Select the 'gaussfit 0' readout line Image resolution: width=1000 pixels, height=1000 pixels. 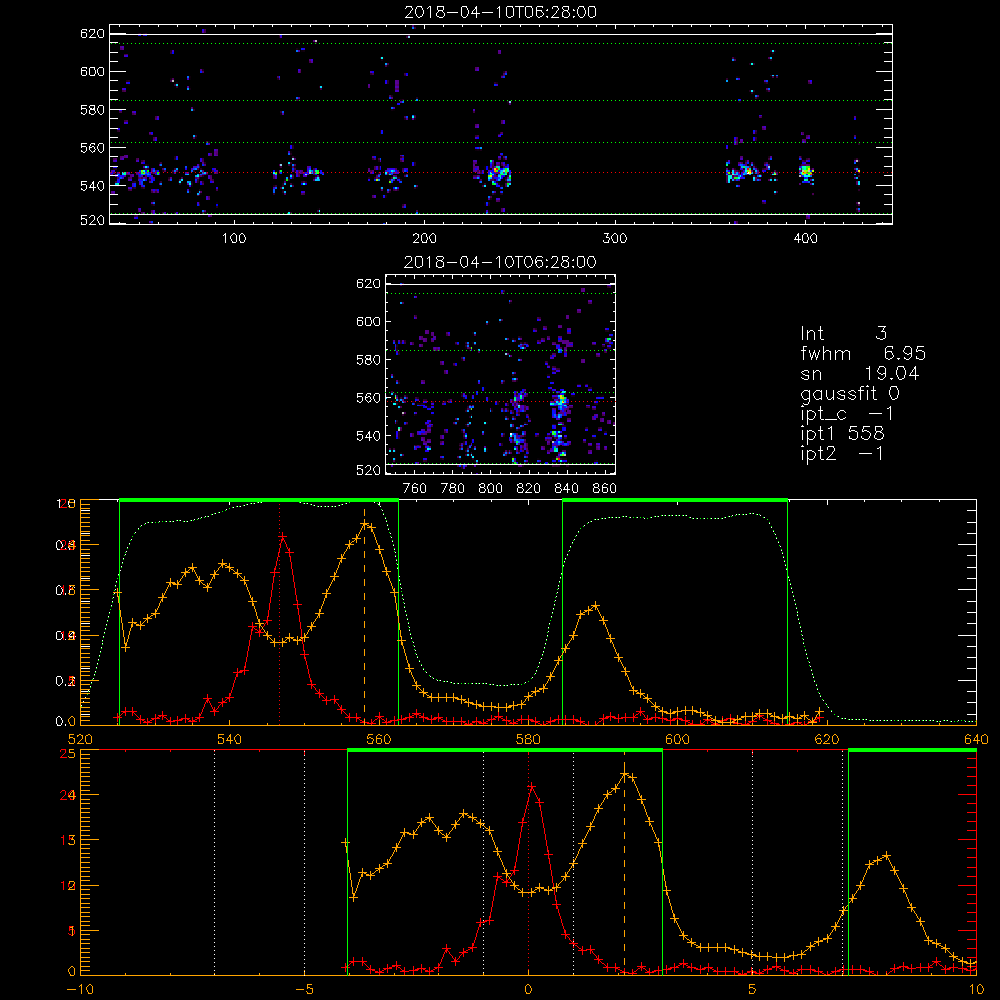tap(850, 393)
